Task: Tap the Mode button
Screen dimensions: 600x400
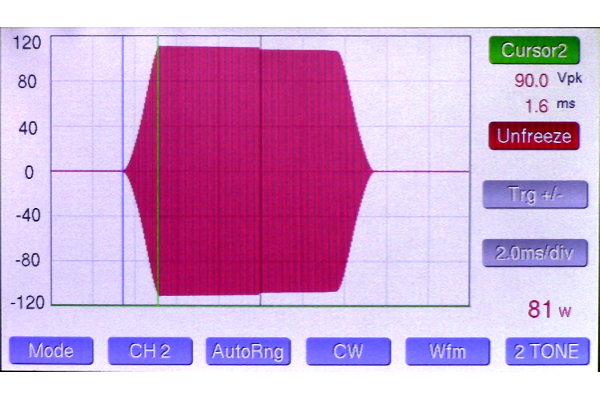Action: 51,351
